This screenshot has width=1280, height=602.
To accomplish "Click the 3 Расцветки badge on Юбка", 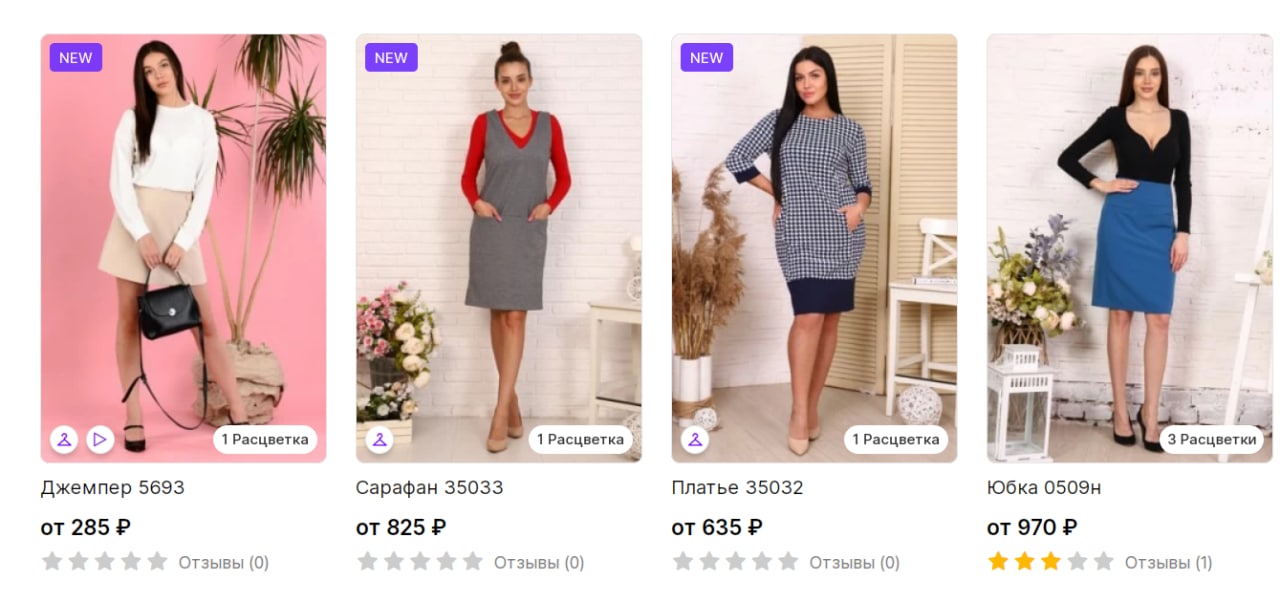I will (x=1211, y=439).
